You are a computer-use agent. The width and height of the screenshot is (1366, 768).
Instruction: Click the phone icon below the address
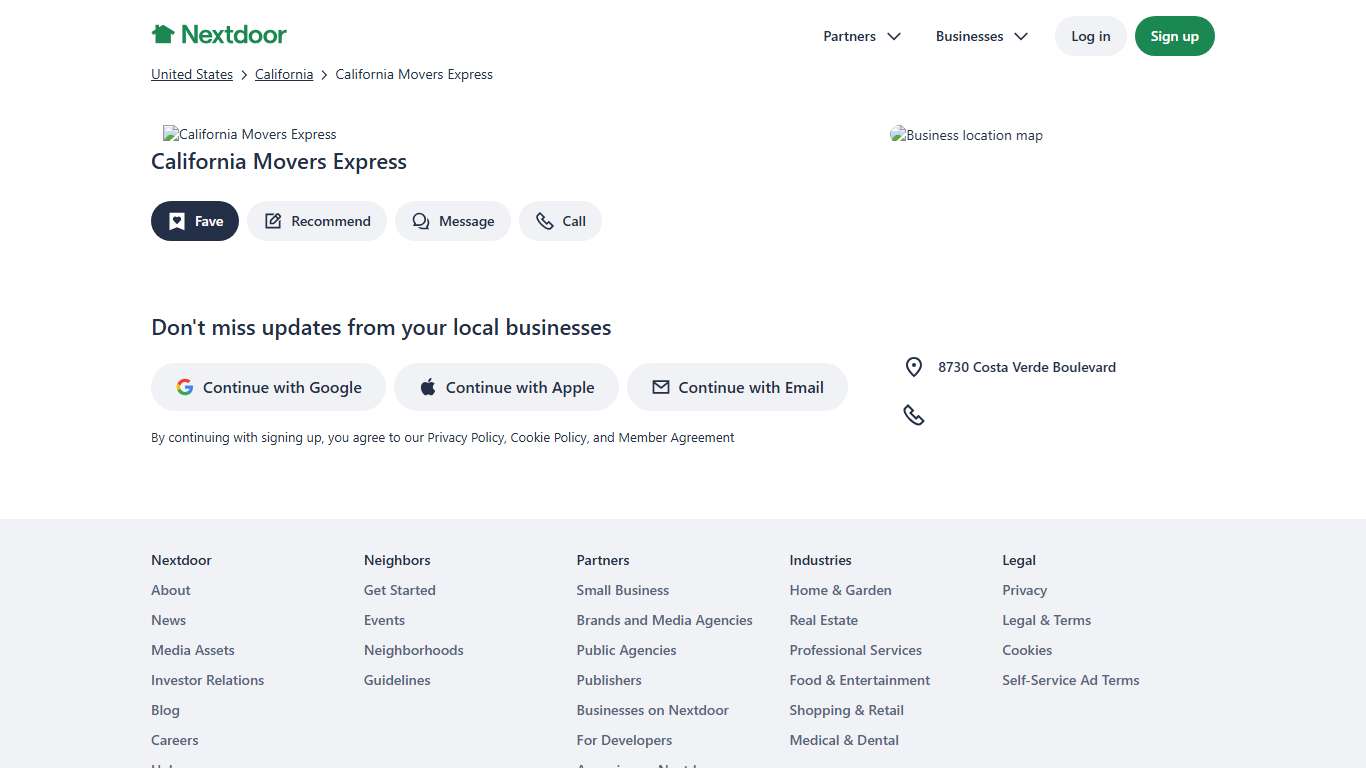913,414
